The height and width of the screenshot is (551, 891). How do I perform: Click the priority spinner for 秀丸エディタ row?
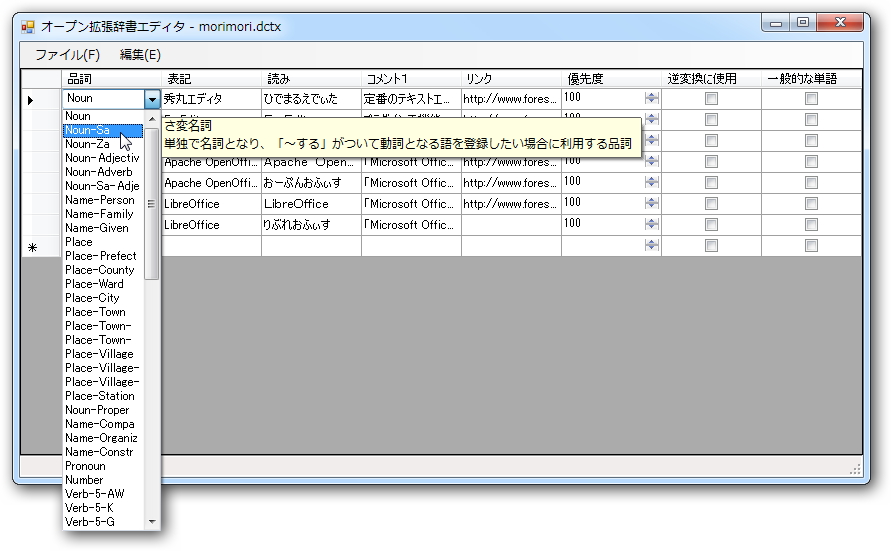652,98
